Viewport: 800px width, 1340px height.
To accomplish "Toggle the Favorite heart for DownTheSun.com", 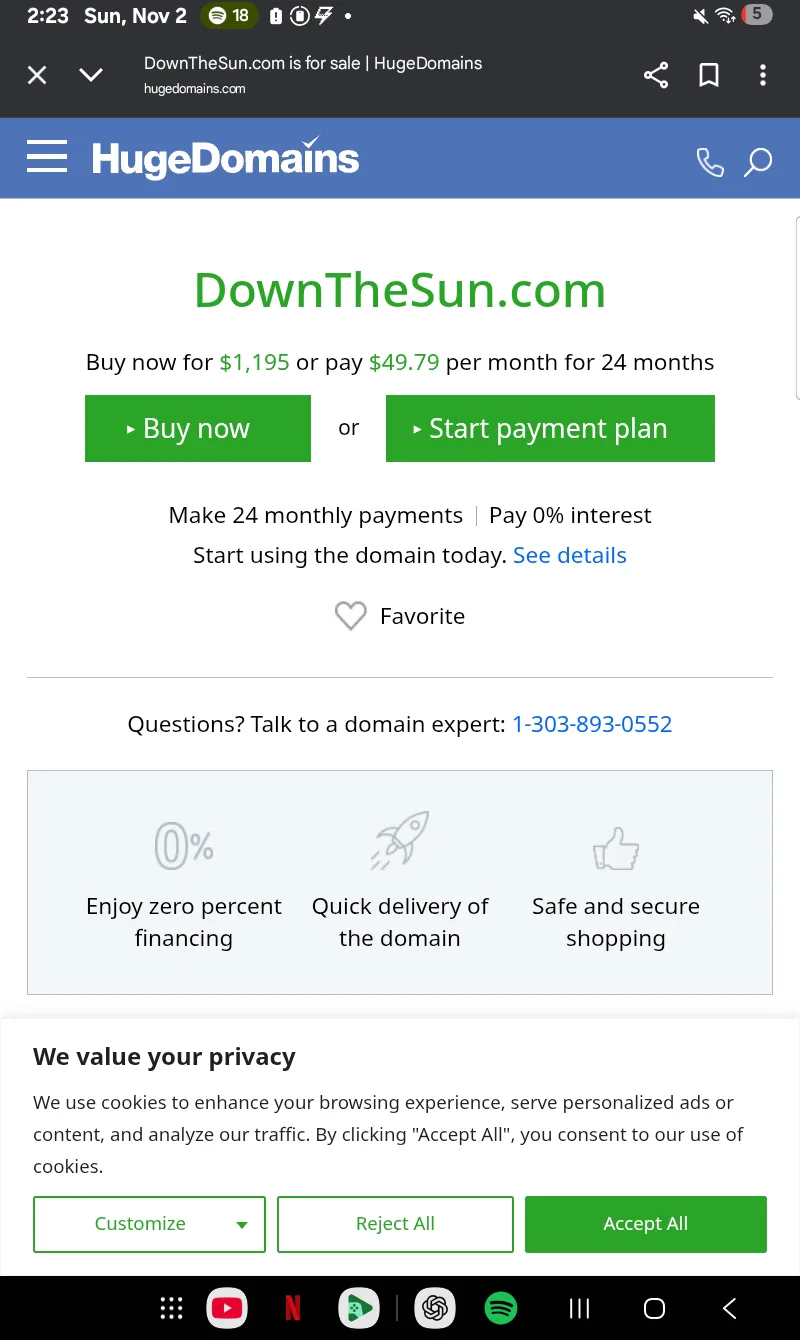I will pos(351,616).
